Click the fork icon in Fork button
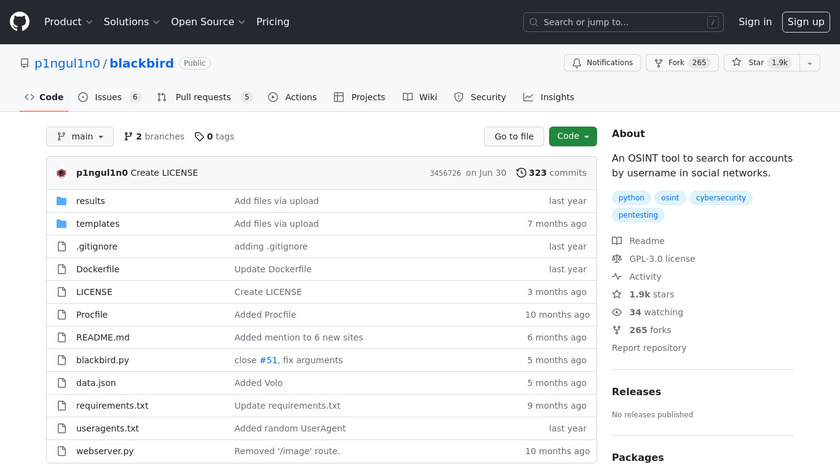This screenshot has width=840, height=472. coord(658,63)
